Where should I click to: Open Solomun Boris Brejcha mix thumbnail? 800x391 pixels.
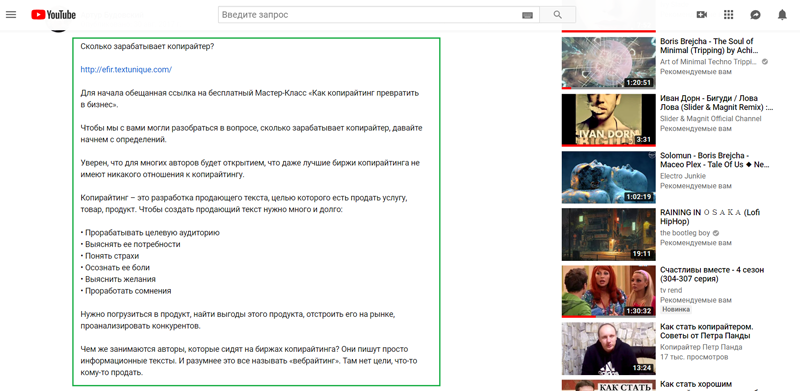click(608, 177)
